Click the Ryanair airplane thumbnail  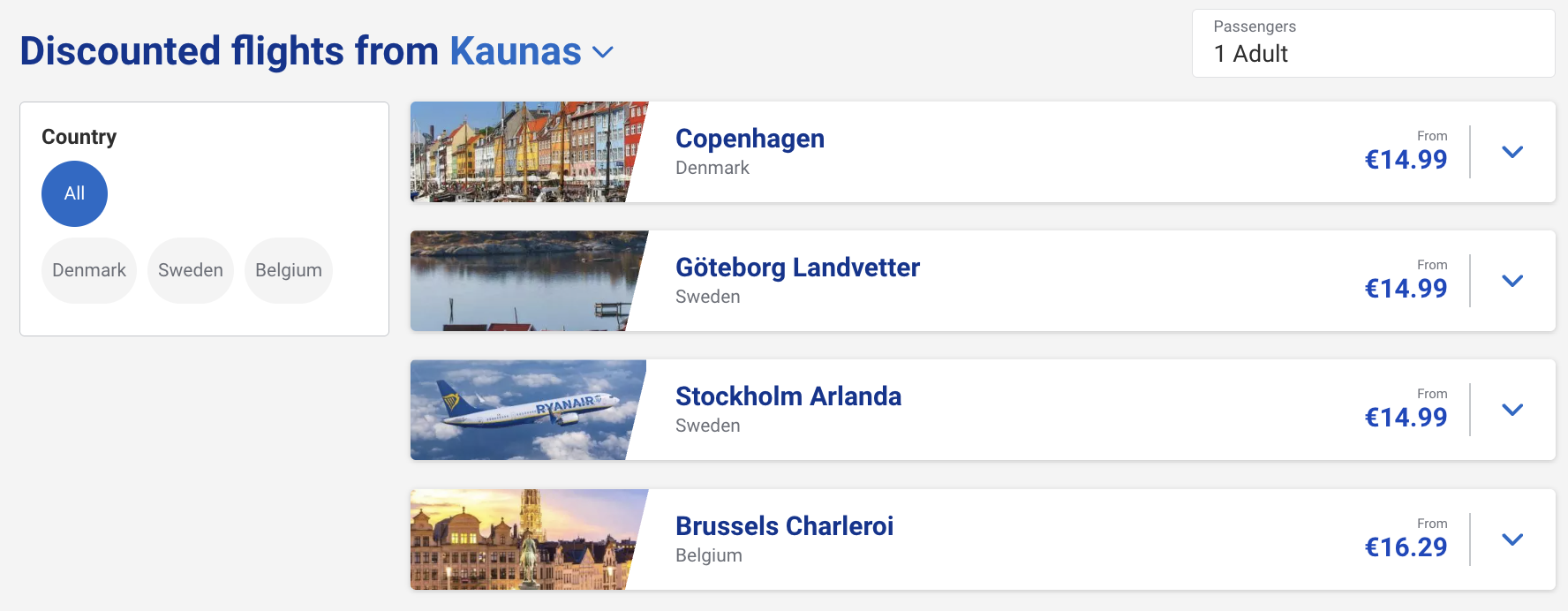[x=528, y=410]
